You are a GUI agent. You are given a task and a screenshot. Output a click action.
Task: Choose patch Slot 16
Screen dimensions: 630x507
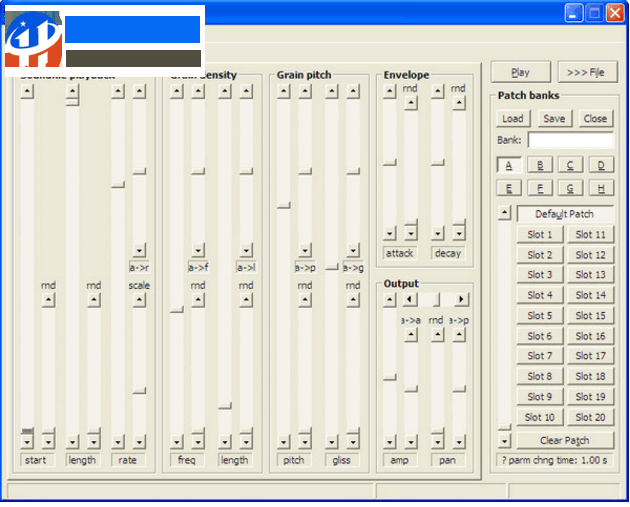point(590,336)
